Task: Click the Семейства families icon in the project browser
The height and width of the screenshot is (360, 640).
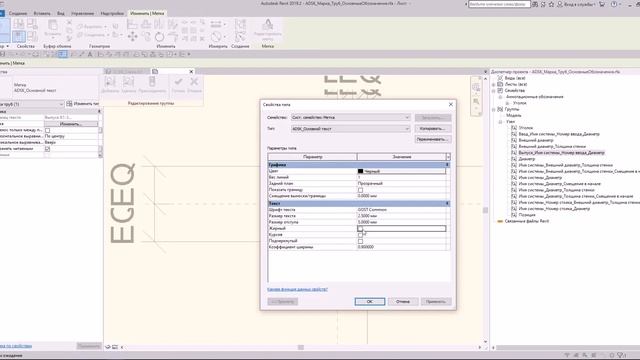Action: pyautogui.click(x=500, y=90)
